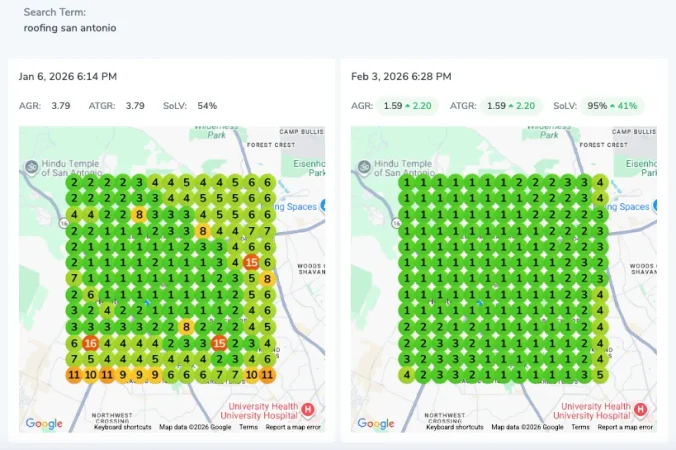Click the rank 5 pin in bottom-right corner of right map

coord(600,375)
